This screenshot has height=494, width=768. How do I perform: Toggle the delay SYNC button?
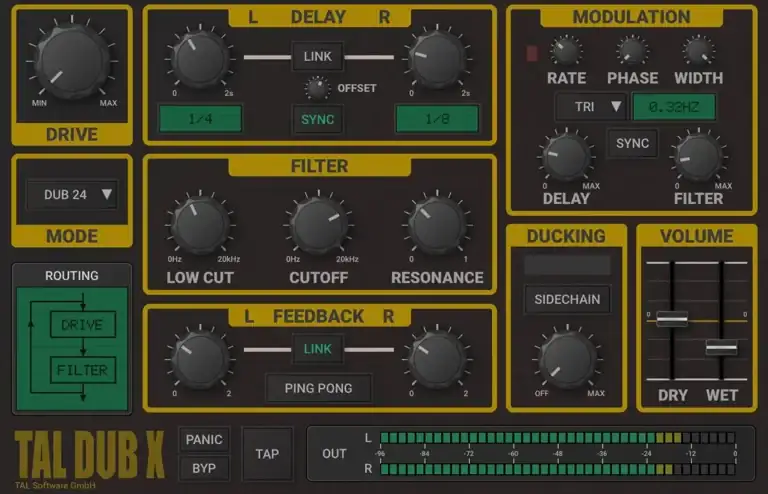click(317, 119)
